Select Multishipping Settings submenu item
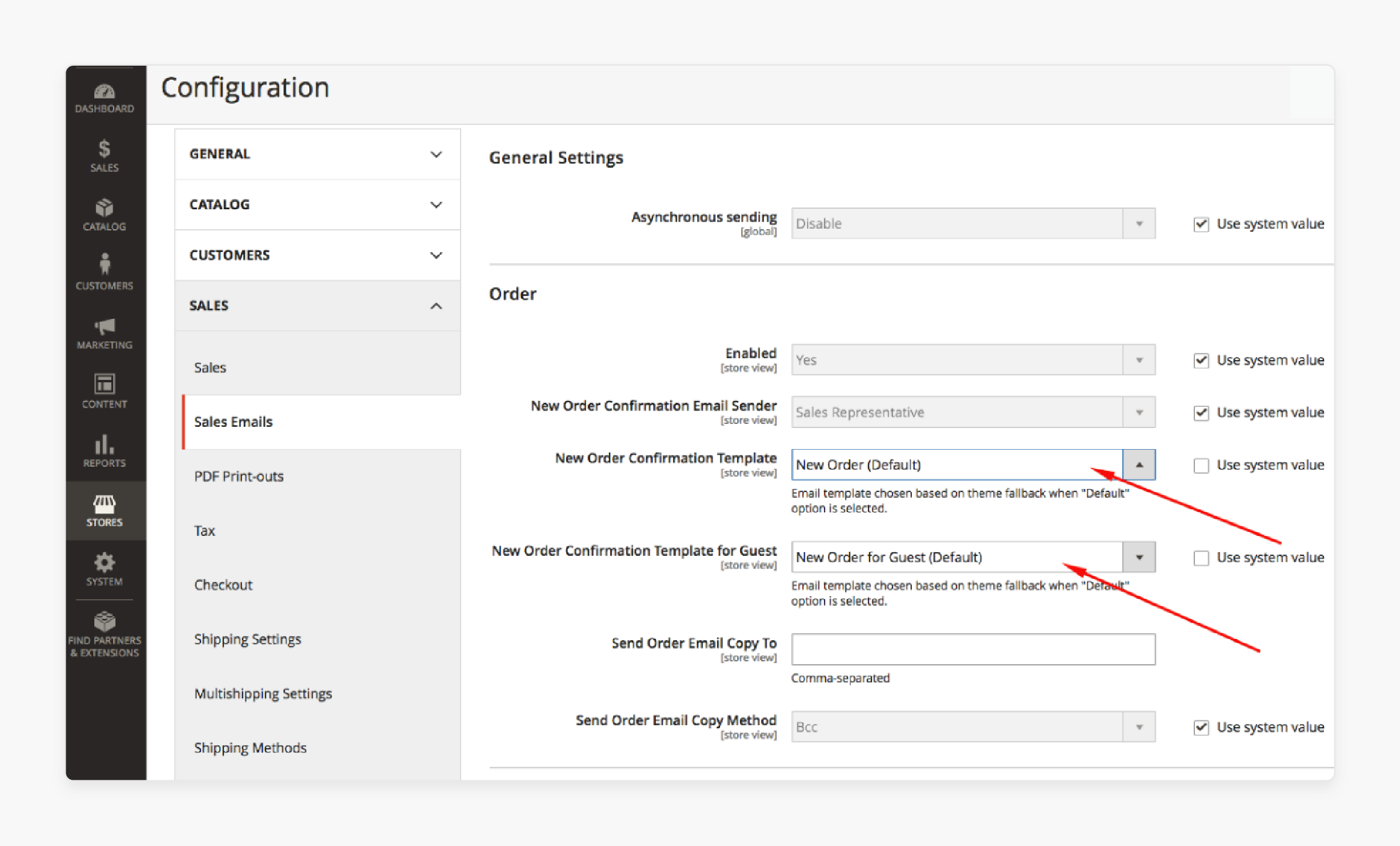Screen dimensions: 1400x846 [x=263, y=694]
